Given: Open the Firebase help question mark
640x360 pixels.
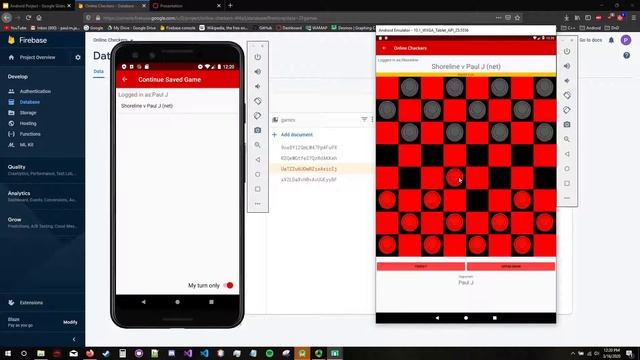Looking at the screenshot, I should point(627,55).
